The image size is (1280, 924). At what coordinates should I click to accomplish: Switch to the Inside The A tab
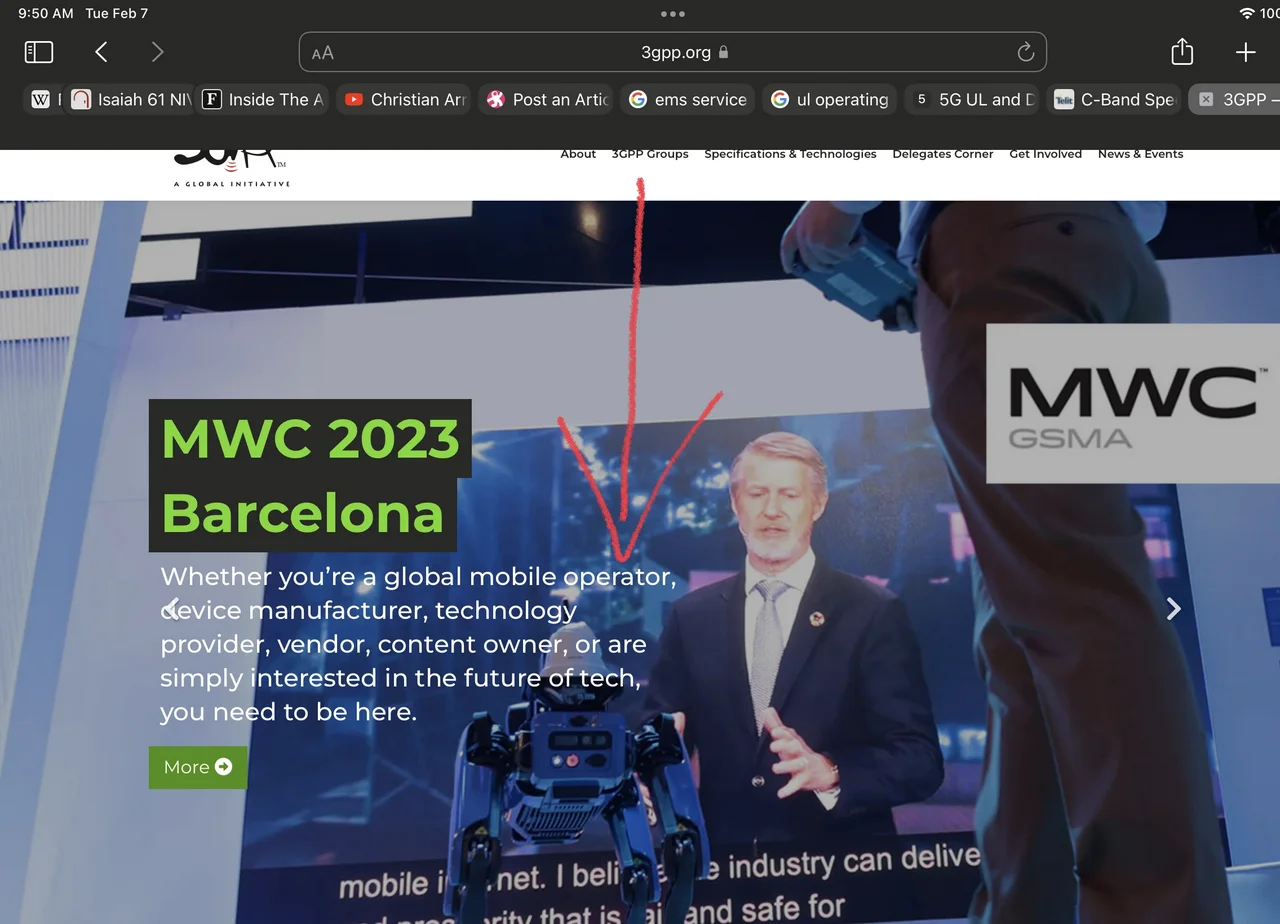coord(263,99)
